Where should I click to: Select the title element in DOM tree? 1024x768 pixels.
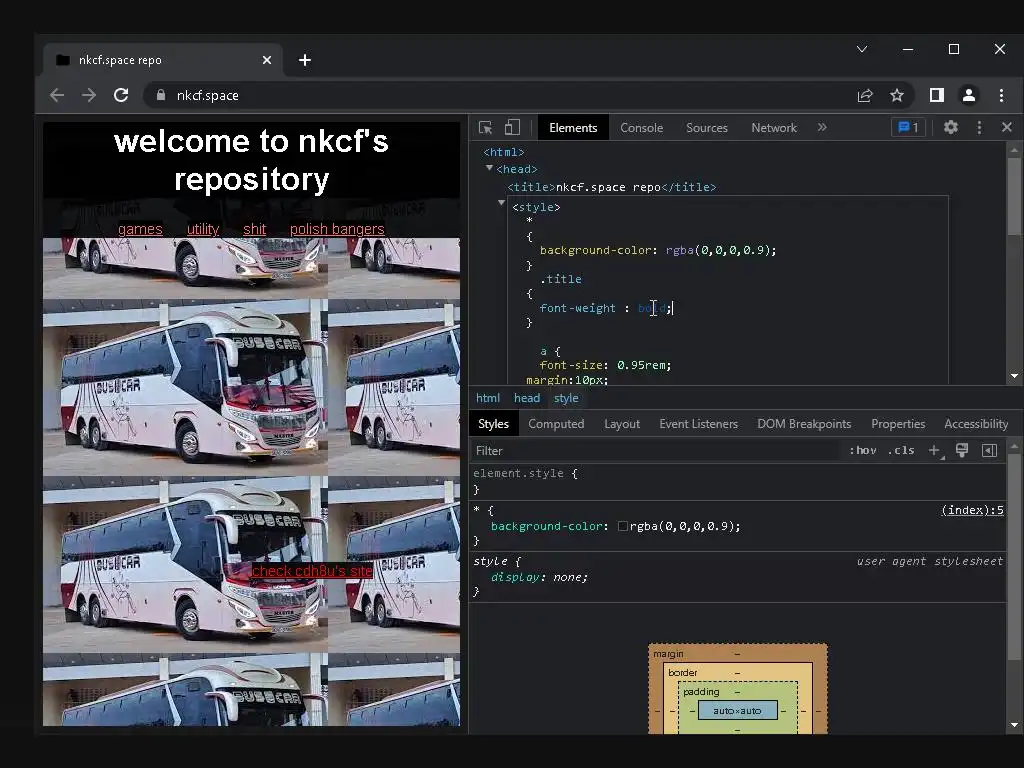click(x=611, y=187)
